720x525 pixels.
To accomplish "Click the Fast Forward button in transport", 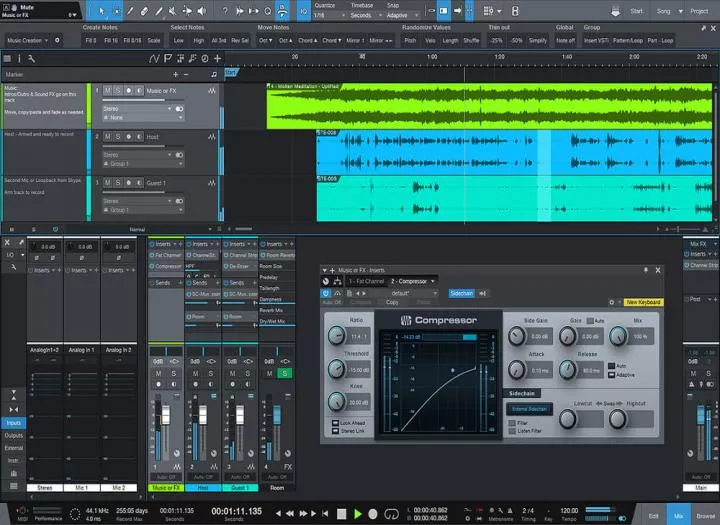I will 303,514.
